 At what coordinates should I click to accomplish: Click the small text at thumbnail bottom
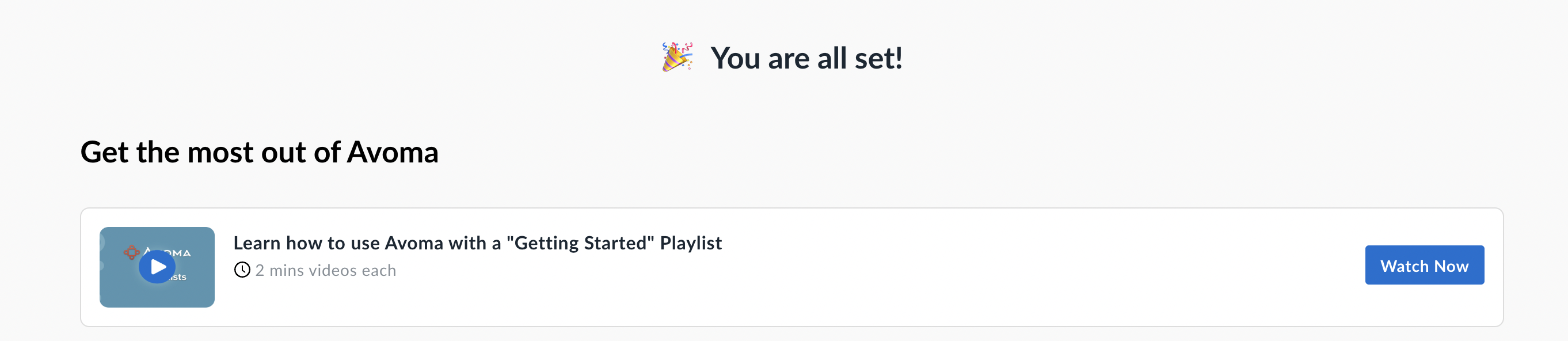click(x=178, y=277)
